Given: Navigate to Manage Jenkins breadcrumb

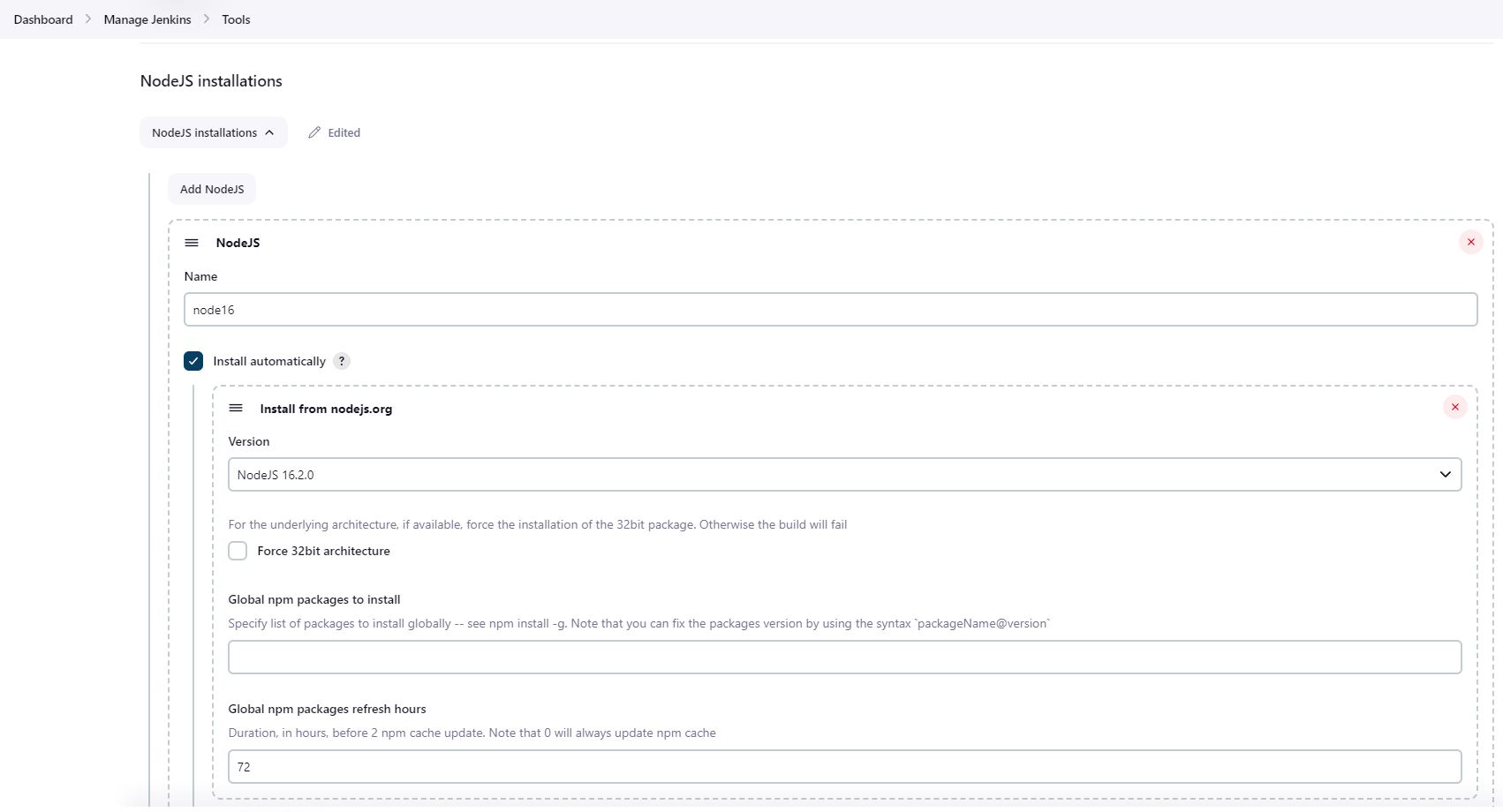Looking at the screenshot, I should tap(147, 19).
